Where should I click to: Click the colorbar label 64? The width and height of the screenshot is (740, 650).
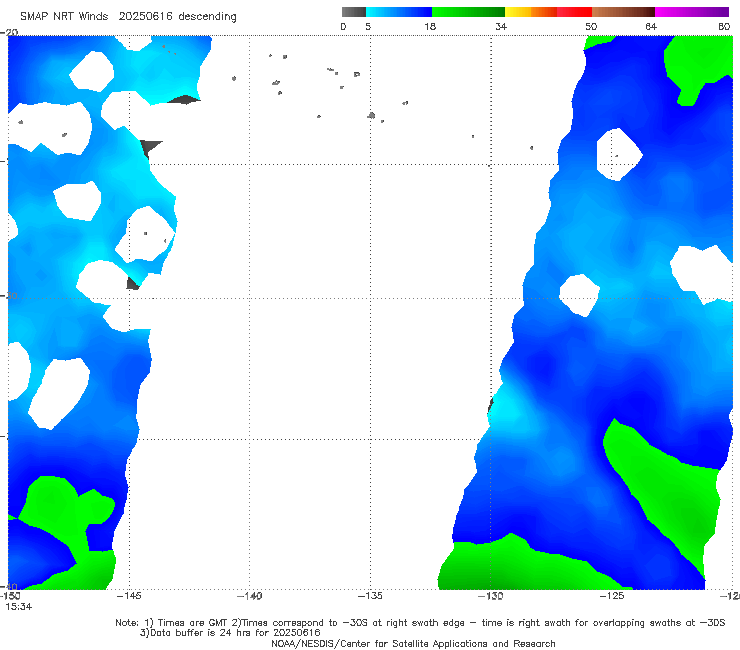(x=651, y=26)
